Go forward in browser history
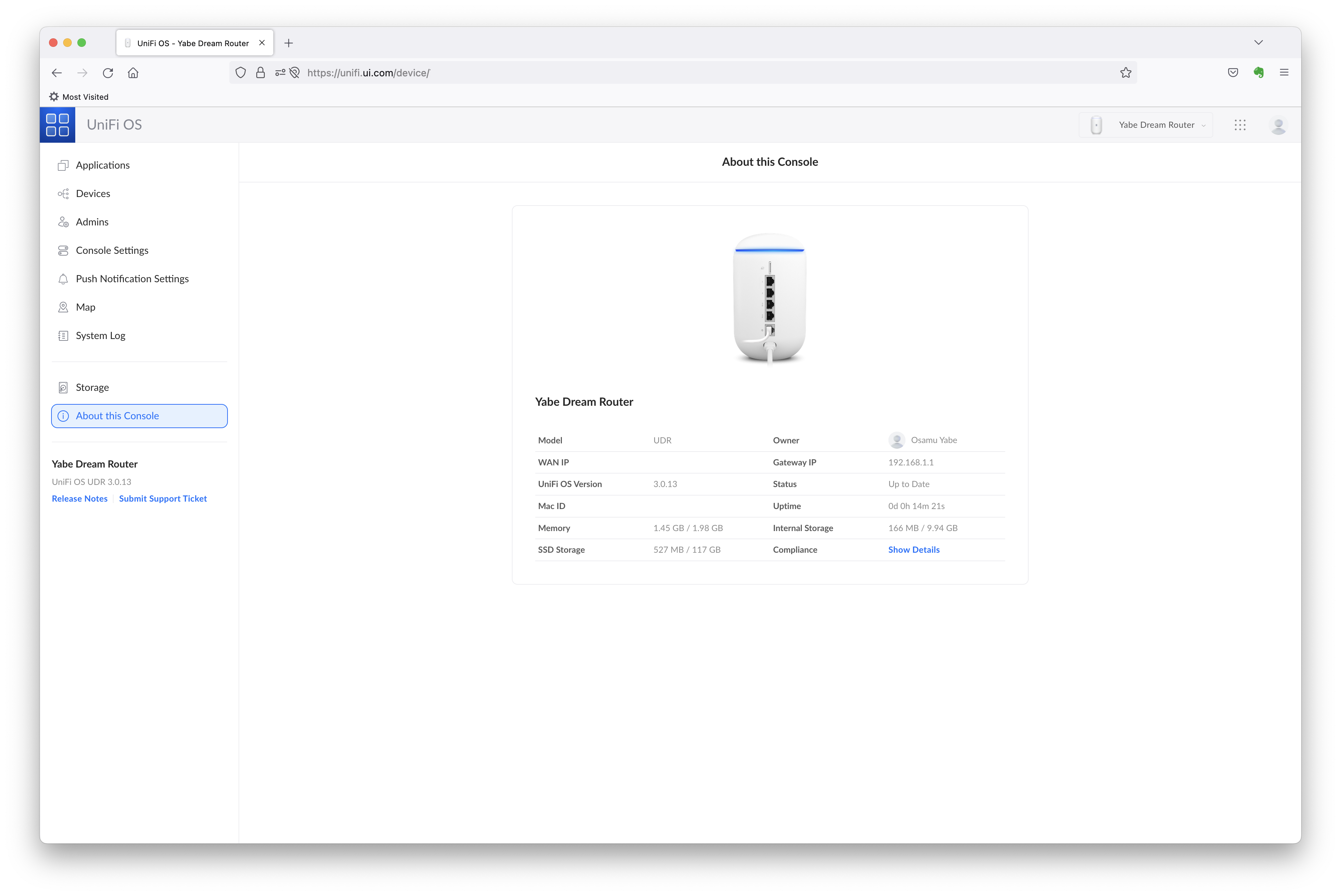The image size is (1341, 896). (x=82, y=72)
